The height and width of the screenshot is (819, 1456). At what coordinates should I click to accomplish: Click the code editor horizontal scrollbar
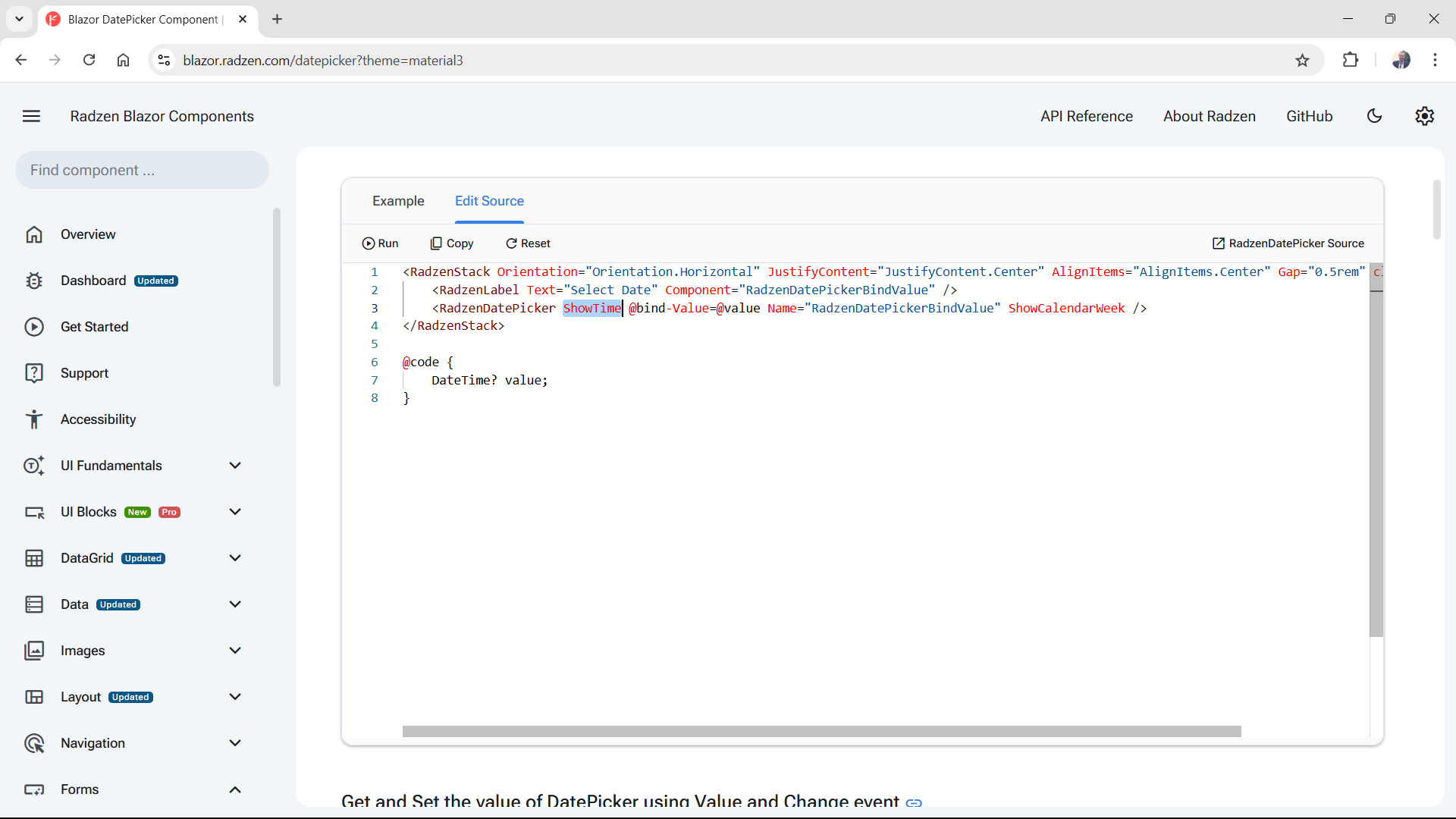[x=821, y=732]
